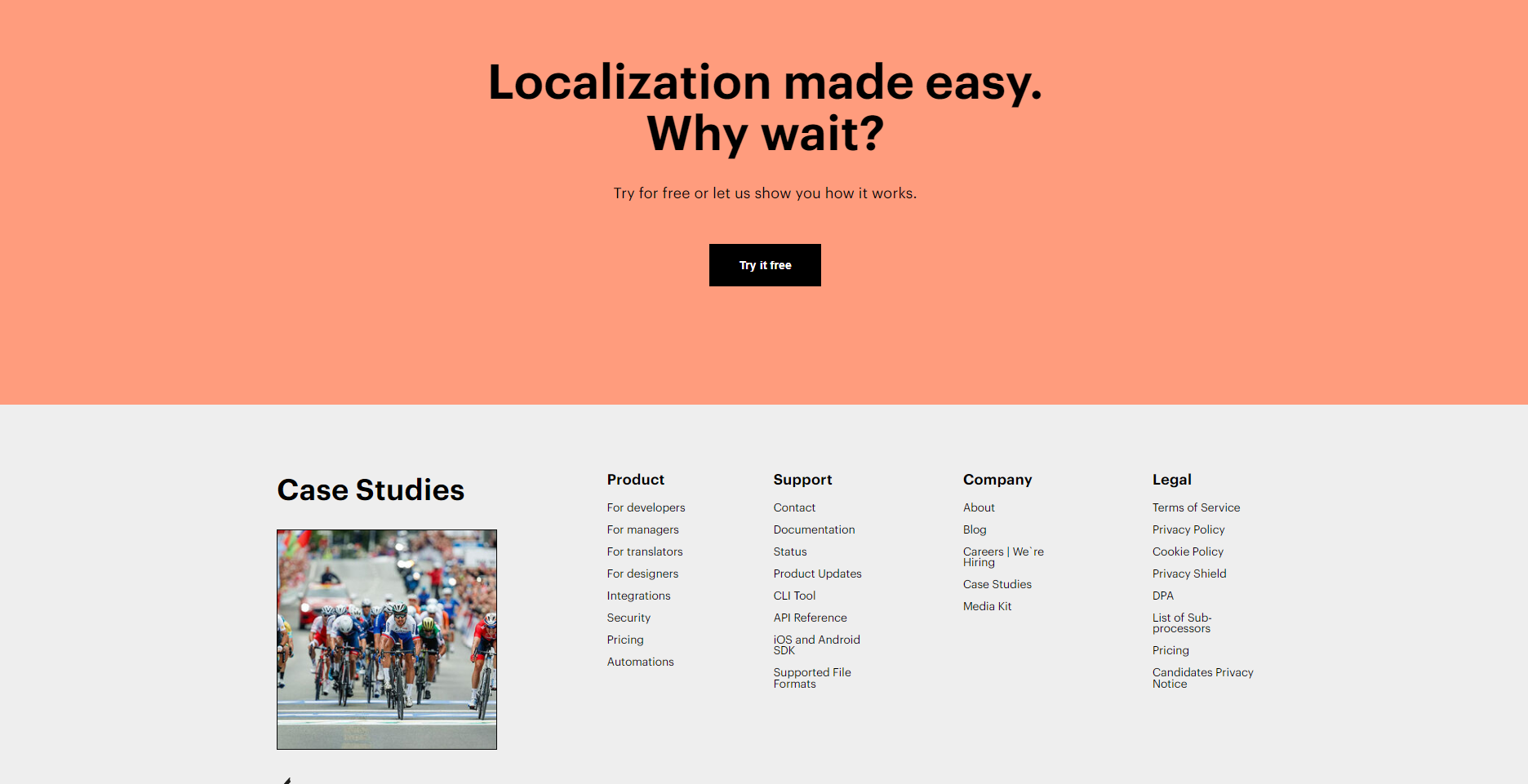The image size is (1528, 784).
Task: Open Media Kit link
Action: click(x=987, y=606)
